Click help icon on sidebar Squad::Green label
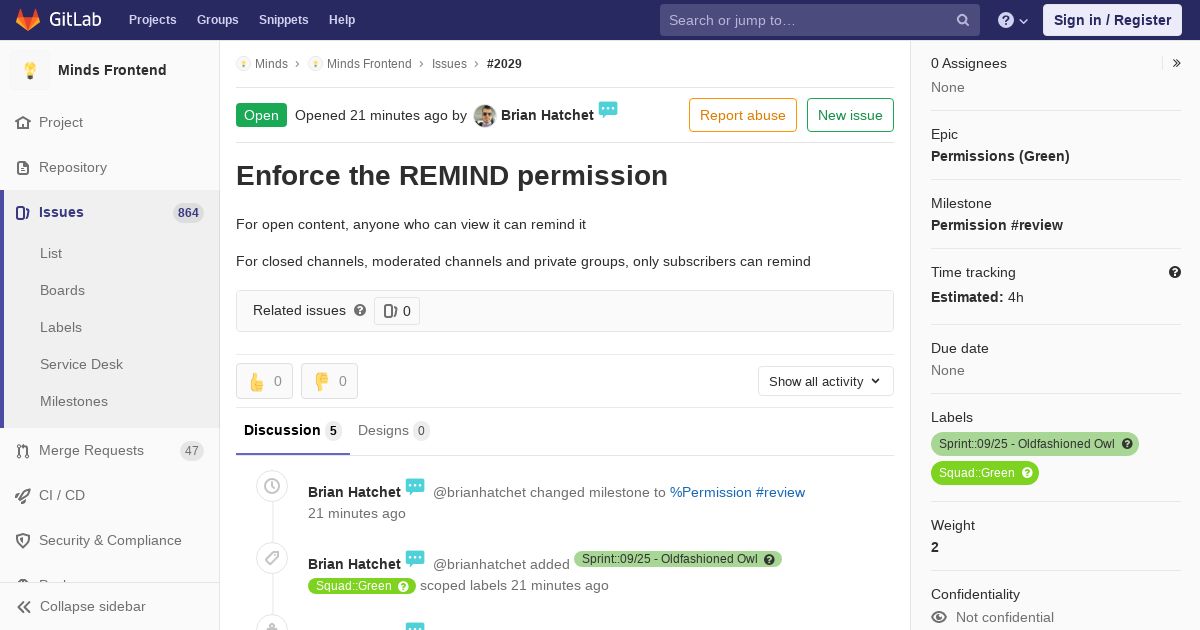 click(1027, 473)
